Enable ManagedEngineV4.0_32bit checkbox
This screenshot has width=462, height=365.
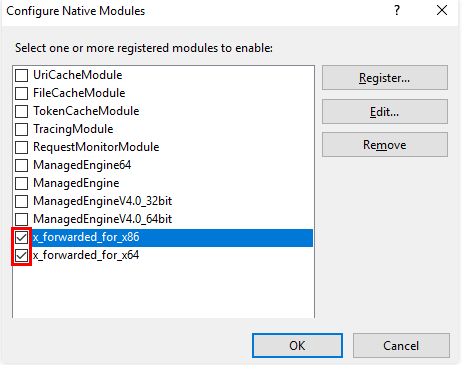22,201
